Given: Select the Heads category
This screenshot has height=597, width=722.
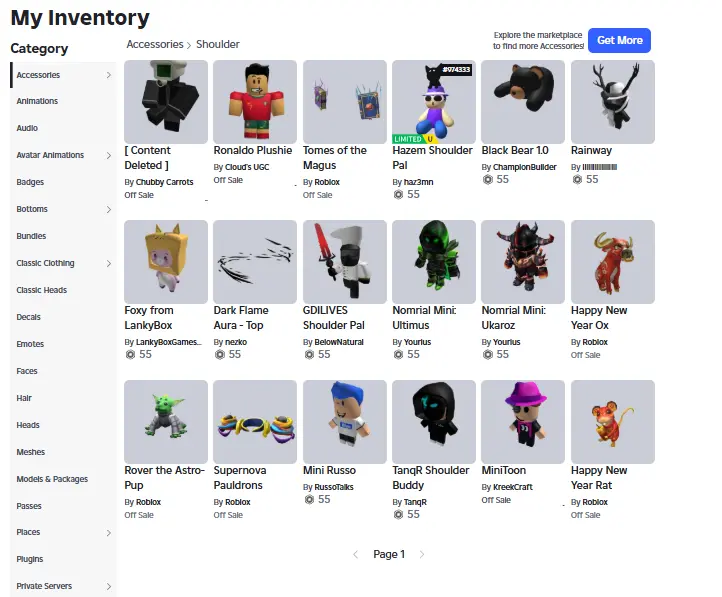Looking at the screenshot, I should click(28, 425).
